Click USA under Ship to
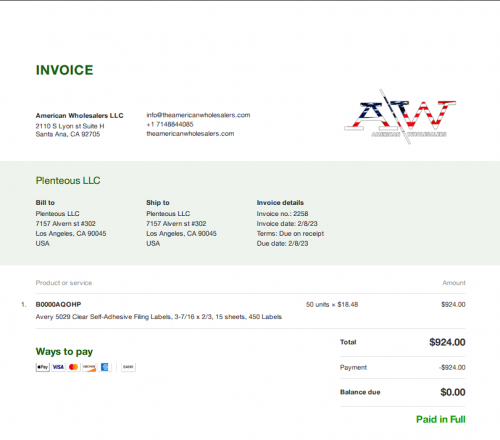The image size is (500, 440). [x=153, y=244]
